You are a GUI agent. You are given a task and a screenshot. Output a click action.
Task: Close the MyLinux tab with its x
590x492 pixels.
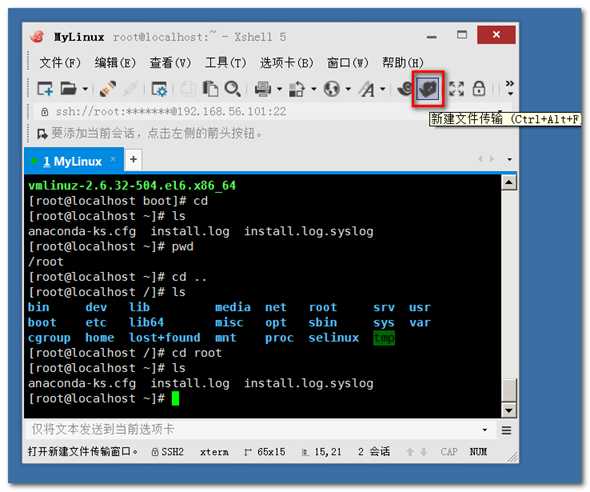tap(113, 159)
